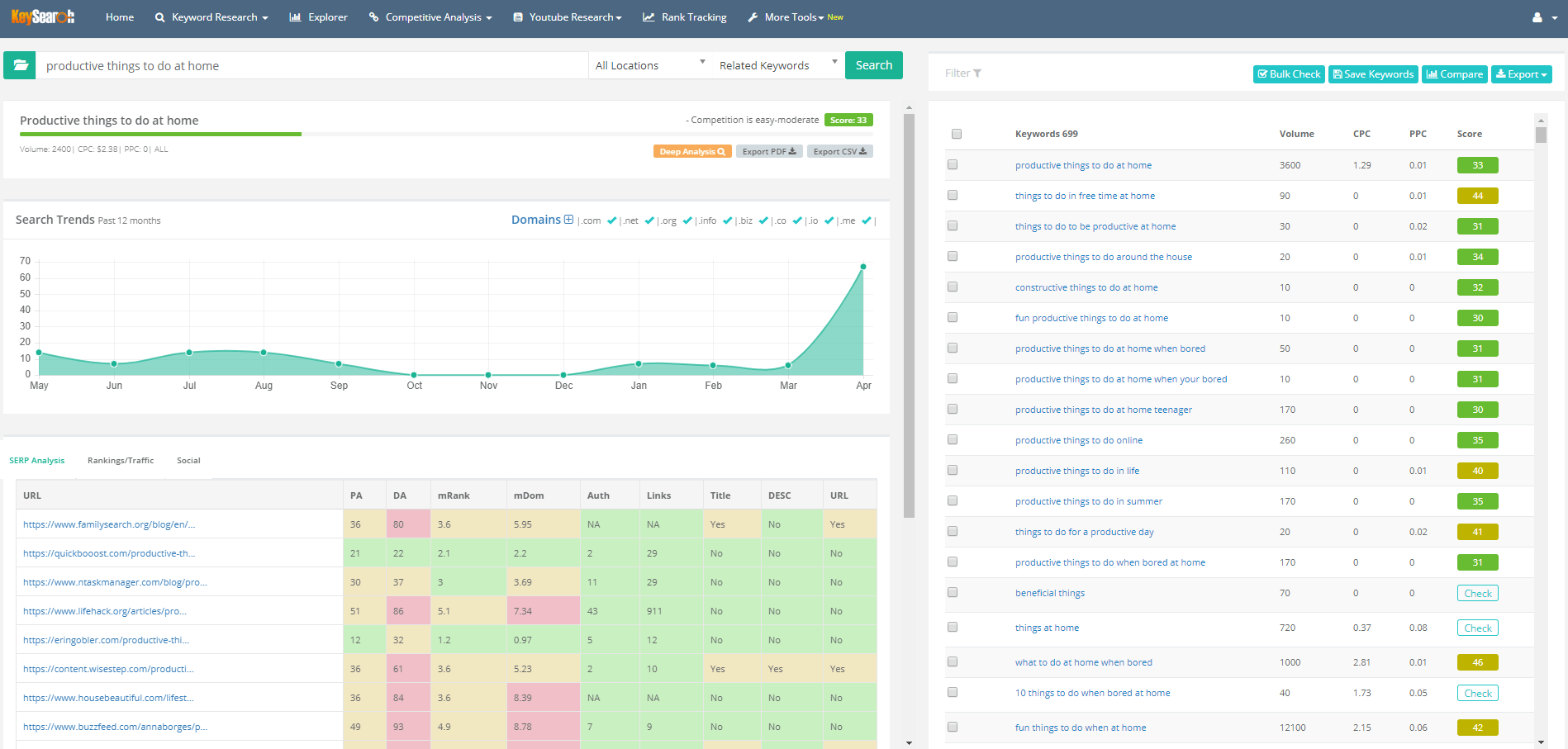Click the user account icon in top bar
This screenshot has height=749, width=1568.
point(1537,17)
